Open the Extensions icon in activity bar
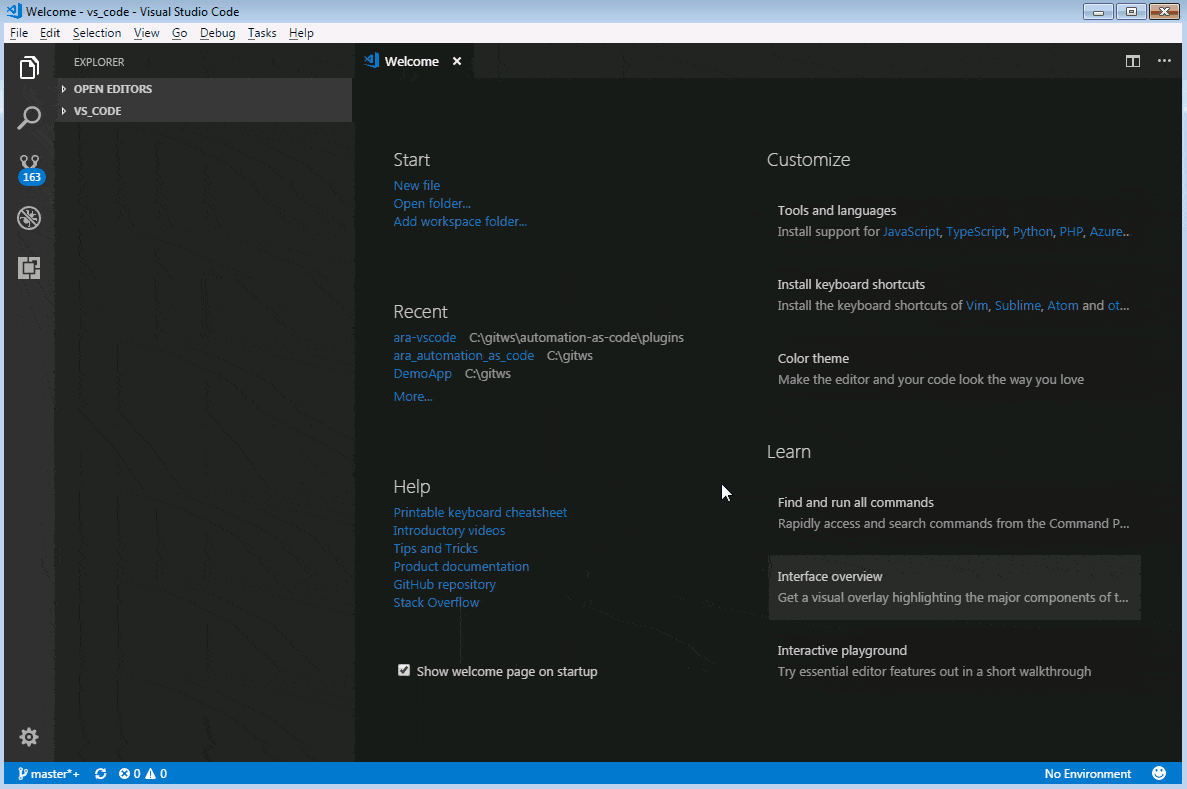 pos(29,267)
